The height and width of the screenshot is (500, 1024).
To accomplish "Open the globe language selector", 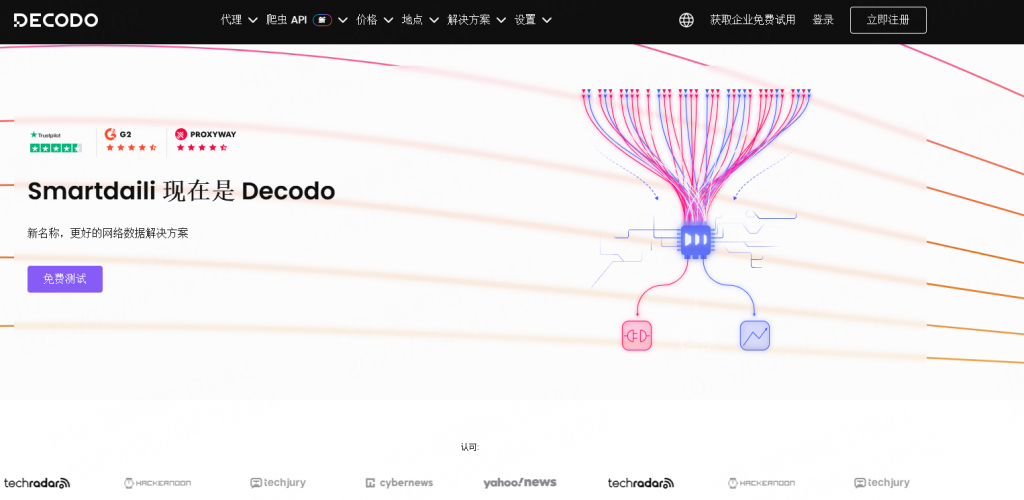I will [x=686, y=20].
